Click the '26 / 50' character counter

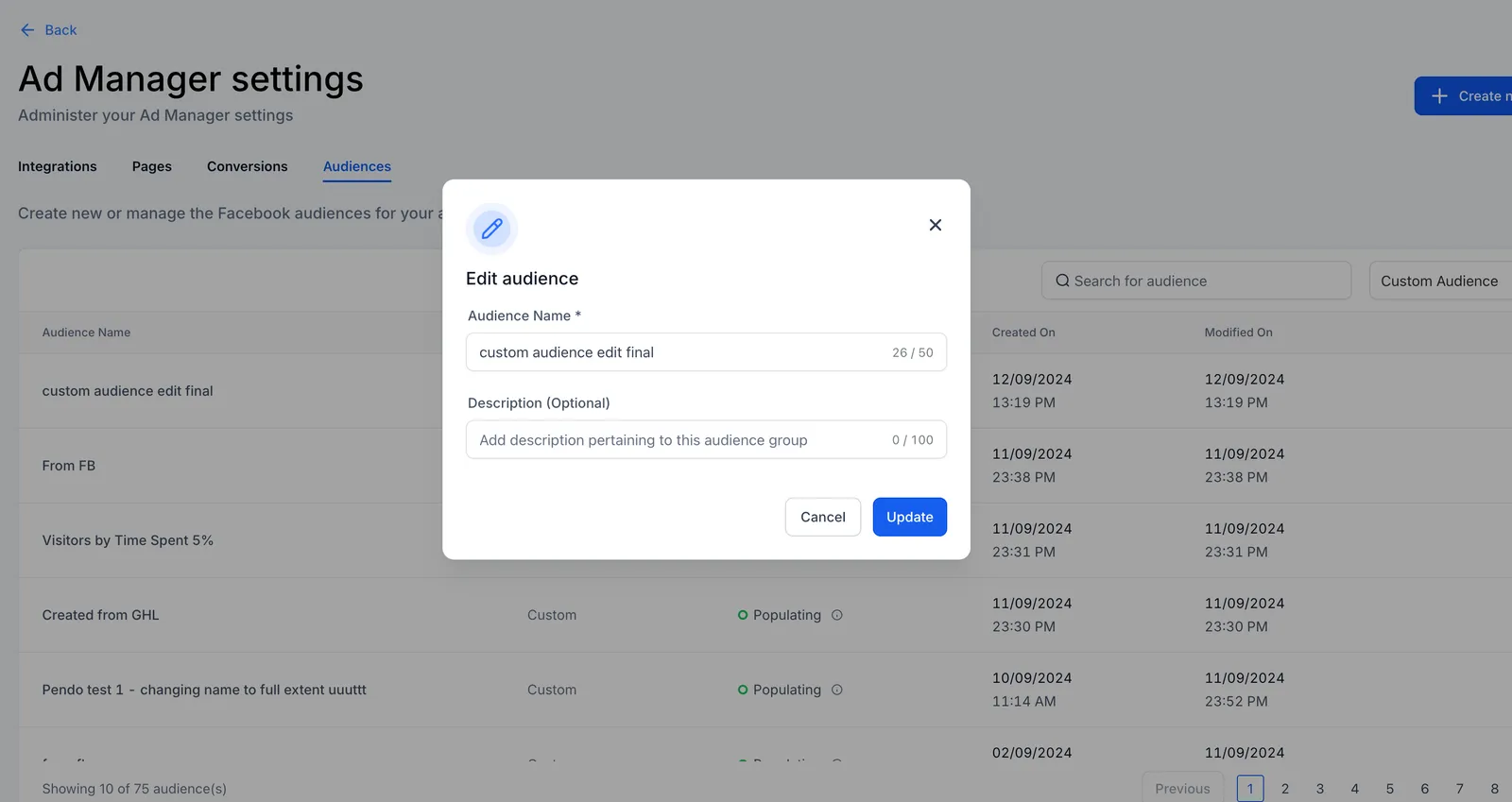click(x=912, y=352)
